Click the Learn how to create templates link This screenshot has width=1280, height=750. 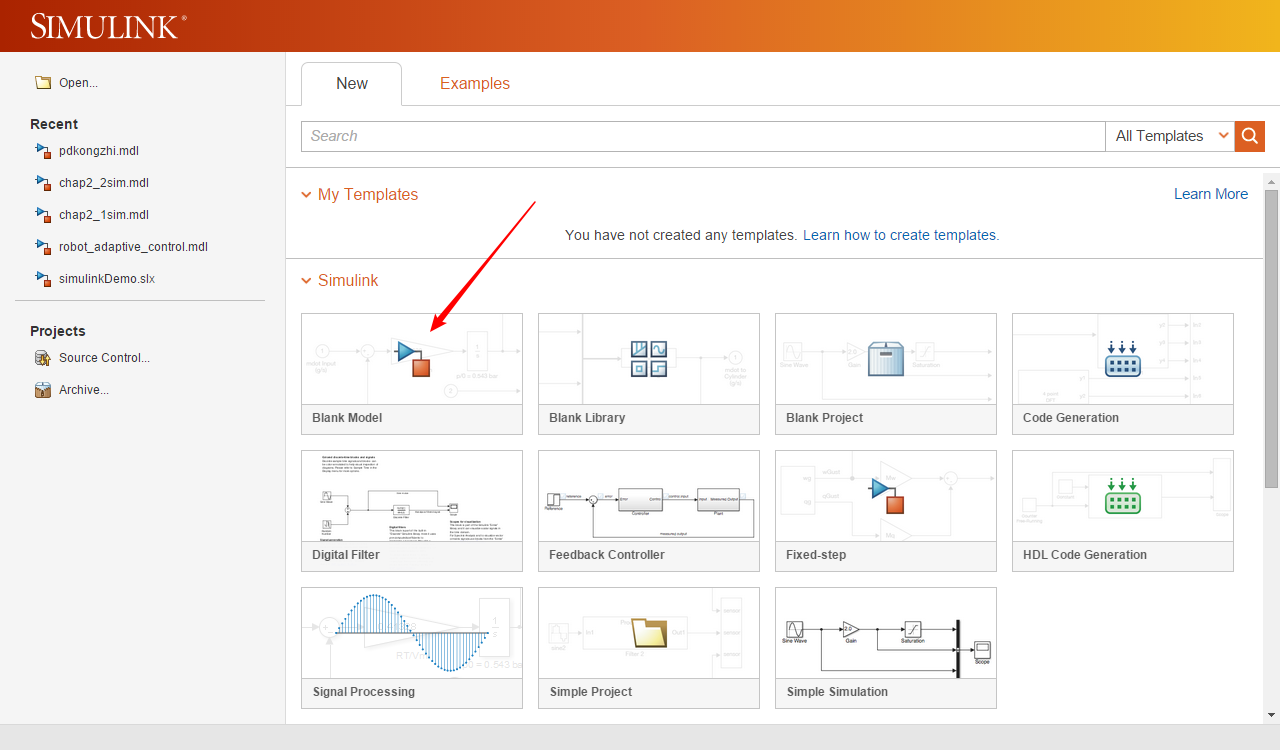point(900,235)
